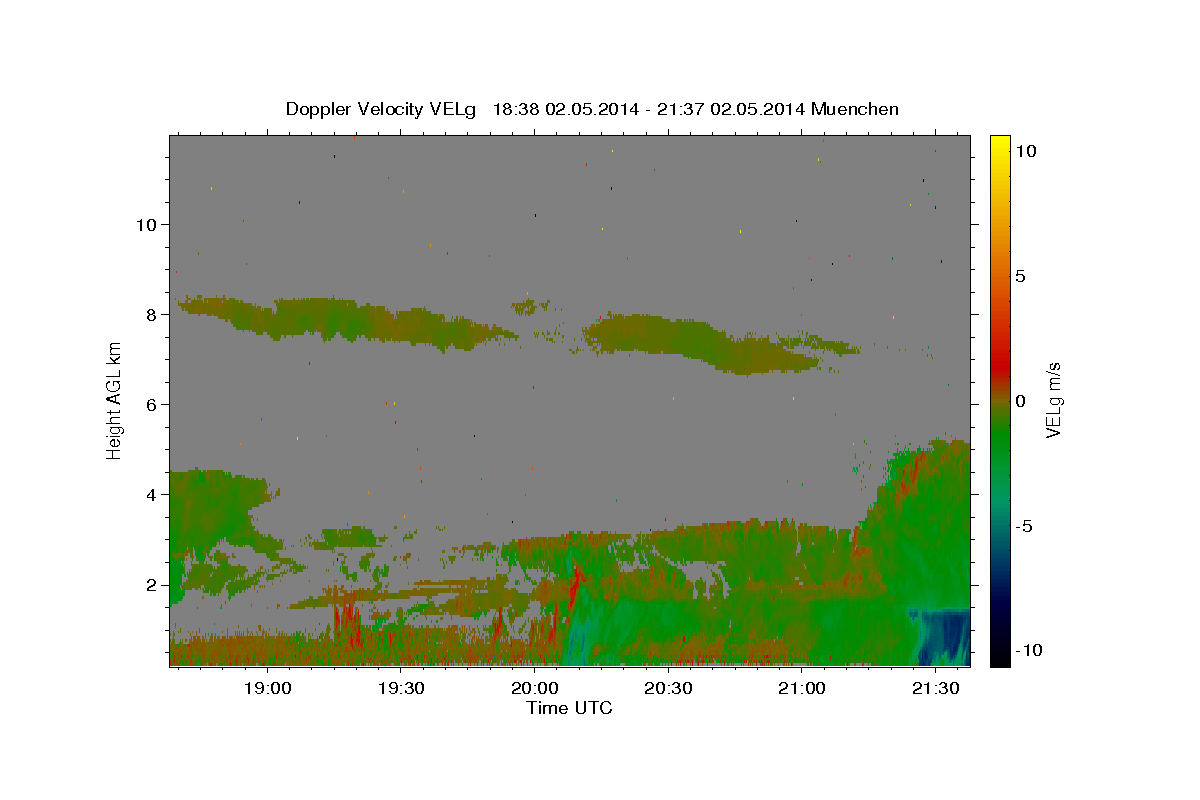This screenshot has width=1200, height=800.
Task: Click the 21:30 time axis tick label
Action: pos(935,688)
